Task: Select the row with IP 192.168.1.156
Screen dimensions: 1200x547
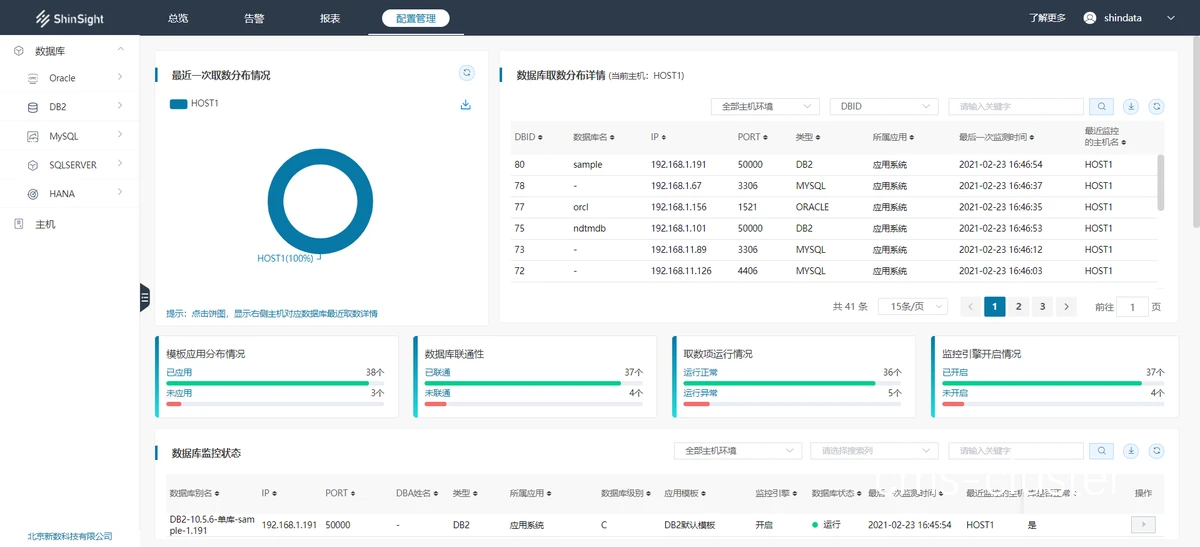Action: pos(836,207)
